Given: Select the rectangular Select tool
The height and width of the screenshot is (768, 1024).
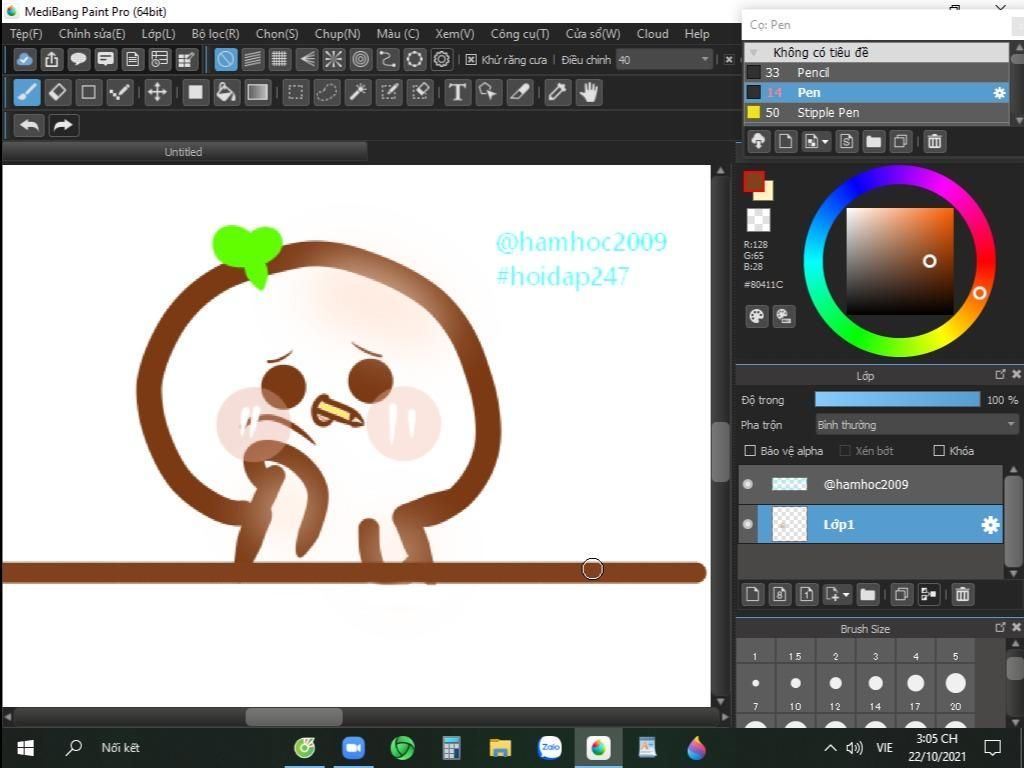Looking at the screenshot, I should pos(295,92).
